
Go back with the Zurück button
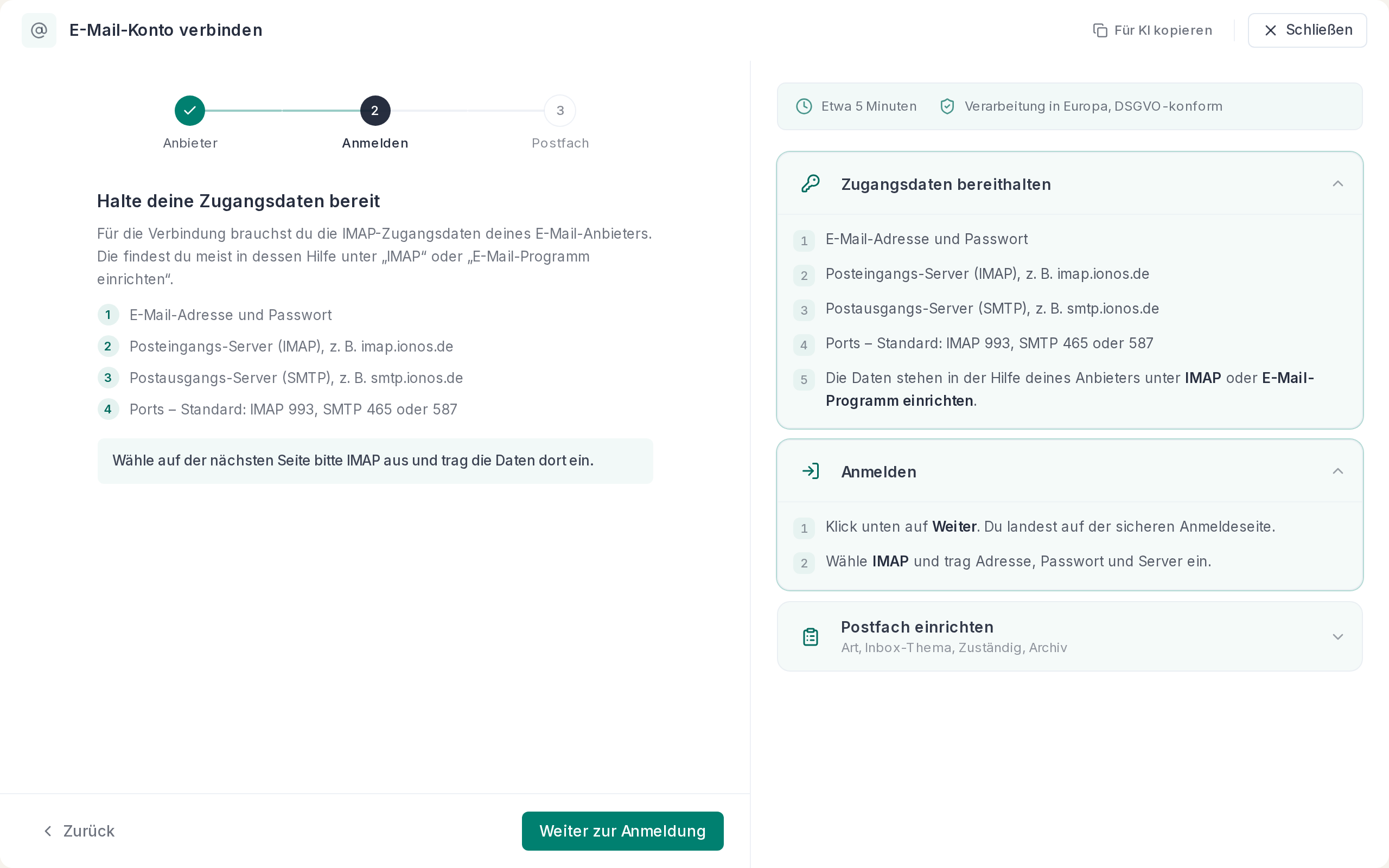[x=79, y=831]
